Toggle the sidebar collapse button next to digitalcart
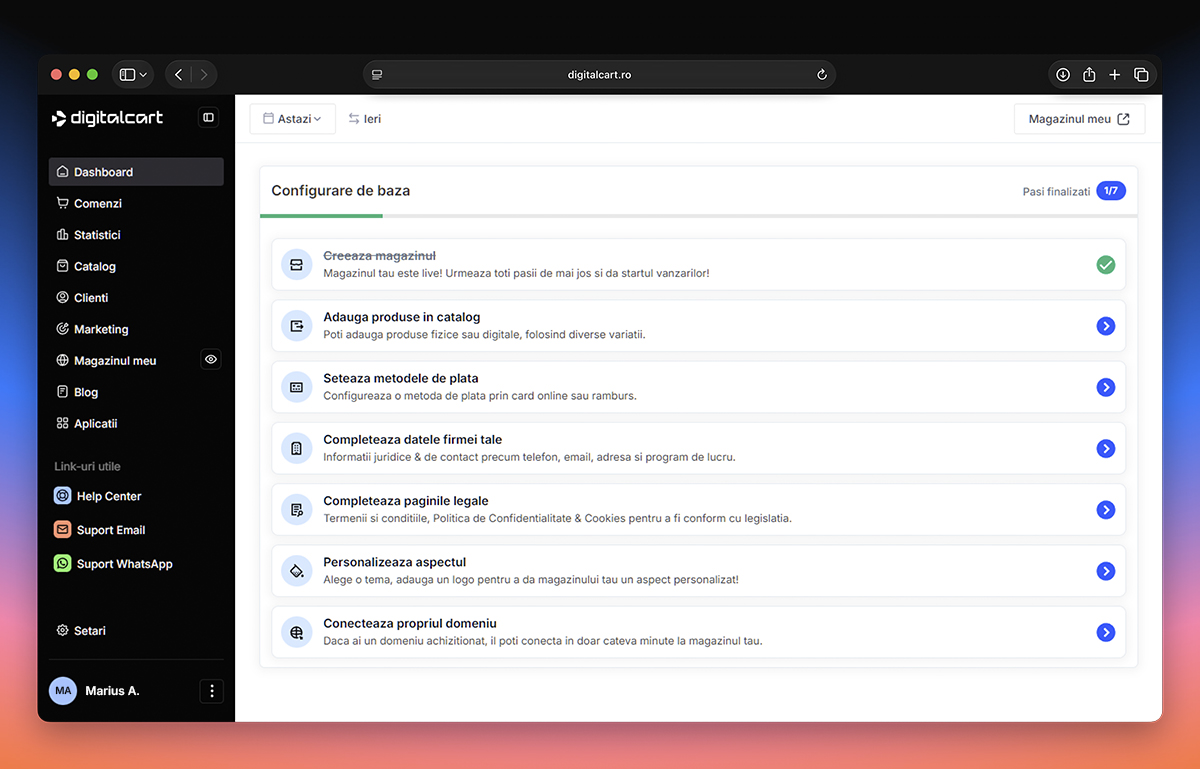Screen dimensions: 1200x769 click(x=208, y=117)
